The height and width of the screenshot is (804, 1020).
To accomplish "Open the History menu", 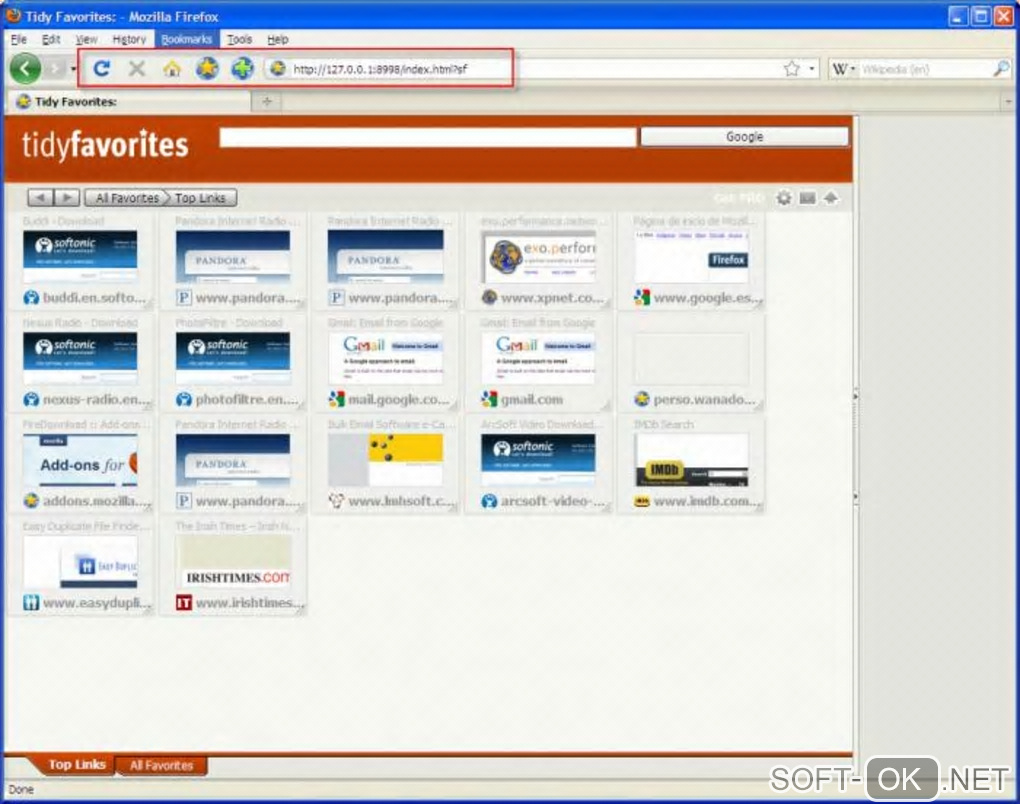I will [129, 39].
